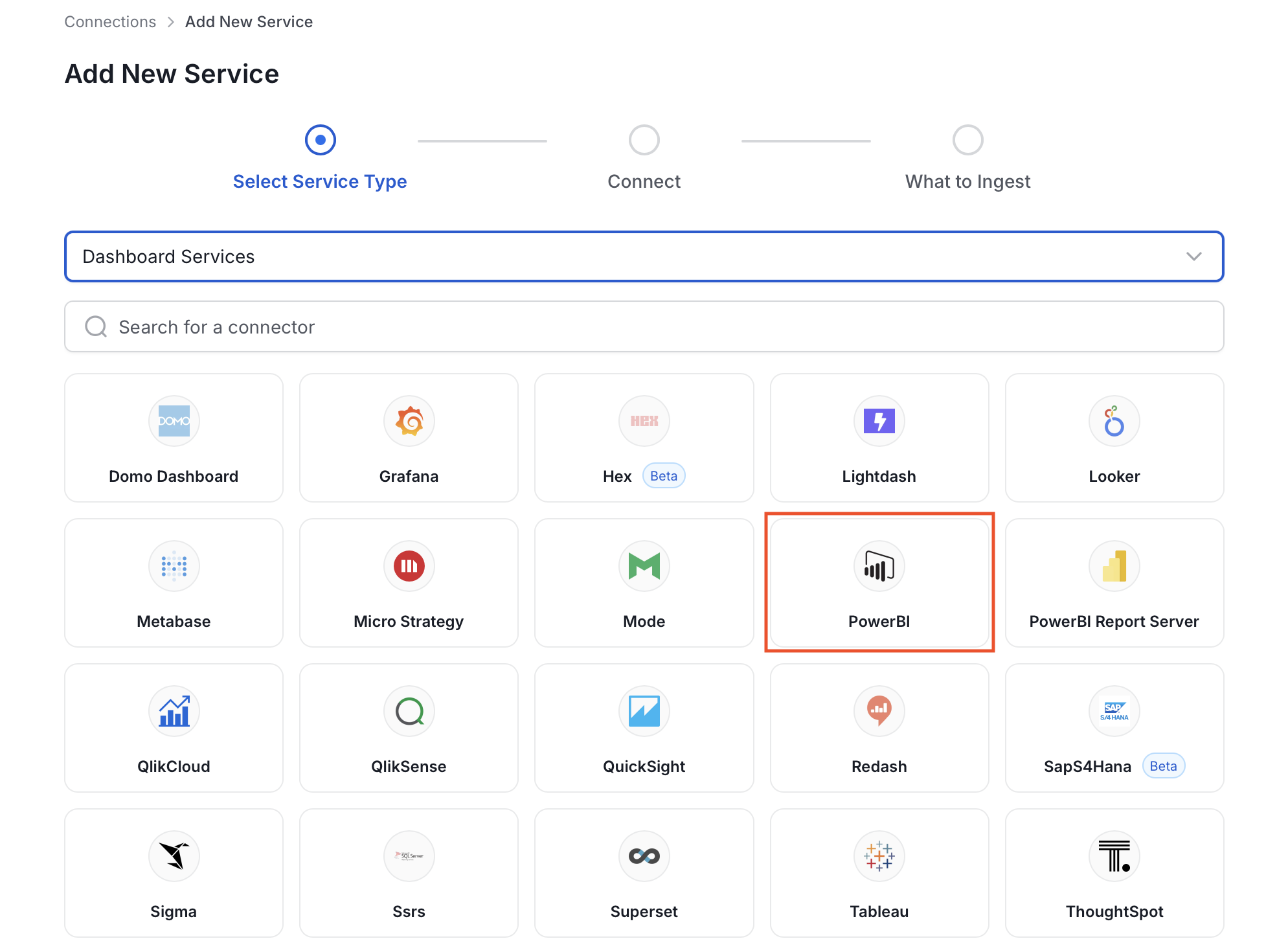Choose the QlikCloud connector icon
1277x952 pixels.
pyautogui.click(x=174, y=711)
